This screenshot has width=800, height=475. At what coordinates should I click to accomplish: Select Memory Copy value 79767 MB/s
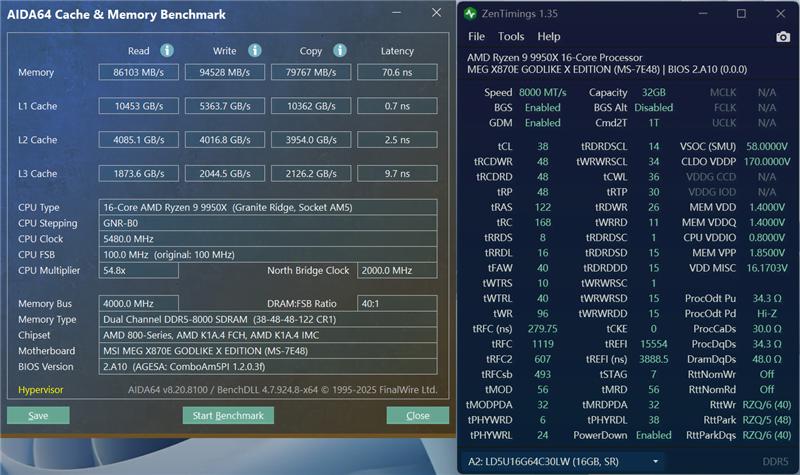point(311,72)
